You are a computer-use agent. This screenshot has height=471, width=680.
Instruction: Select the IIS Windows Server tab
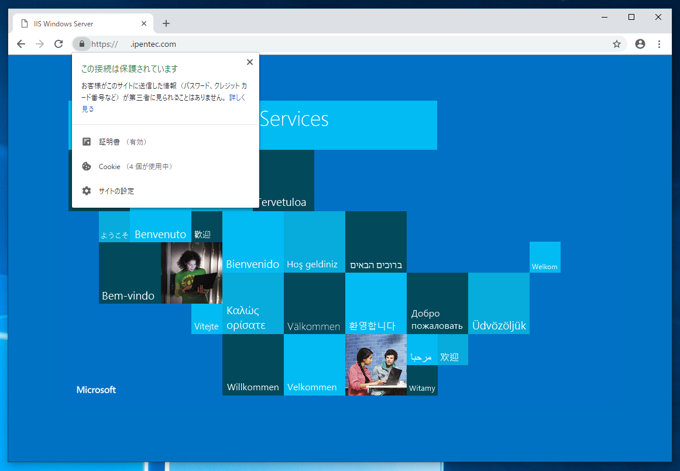[83, 23]
